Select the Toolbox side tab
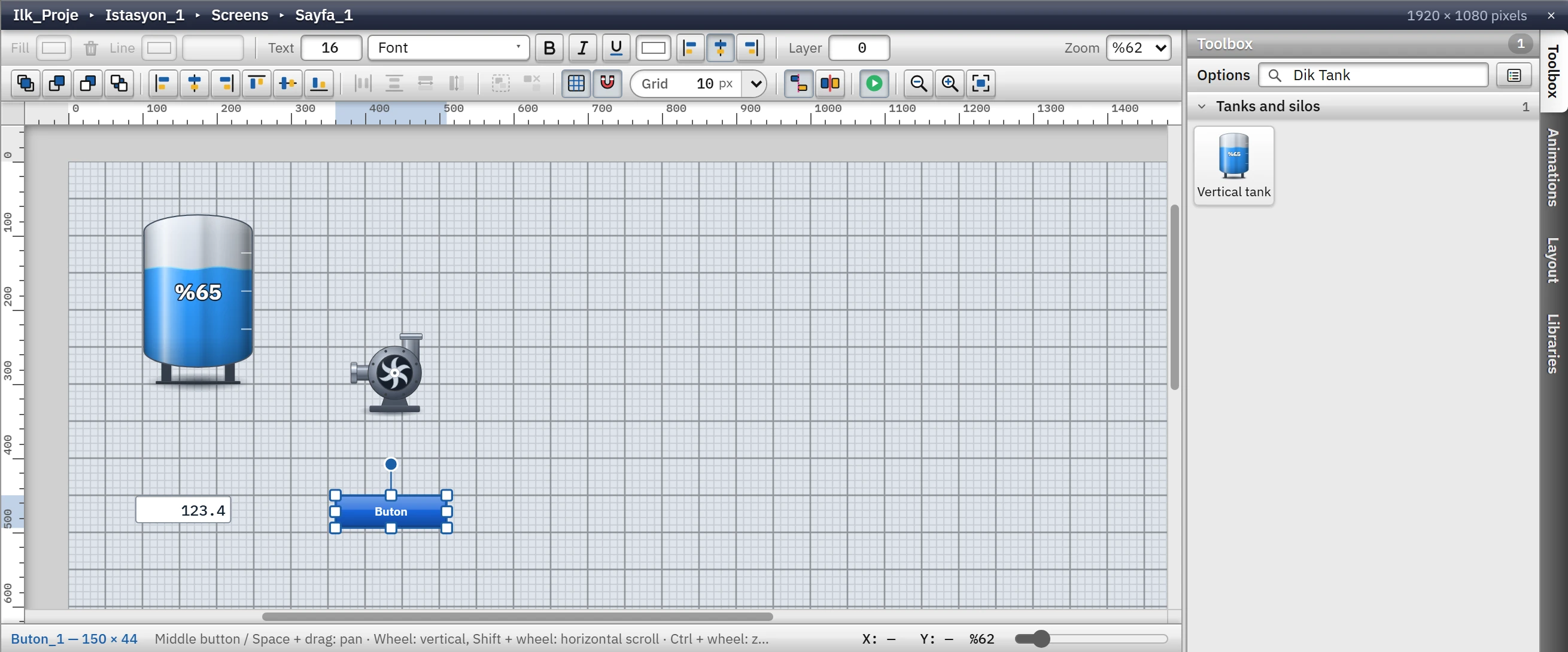 pos(1554,71)
